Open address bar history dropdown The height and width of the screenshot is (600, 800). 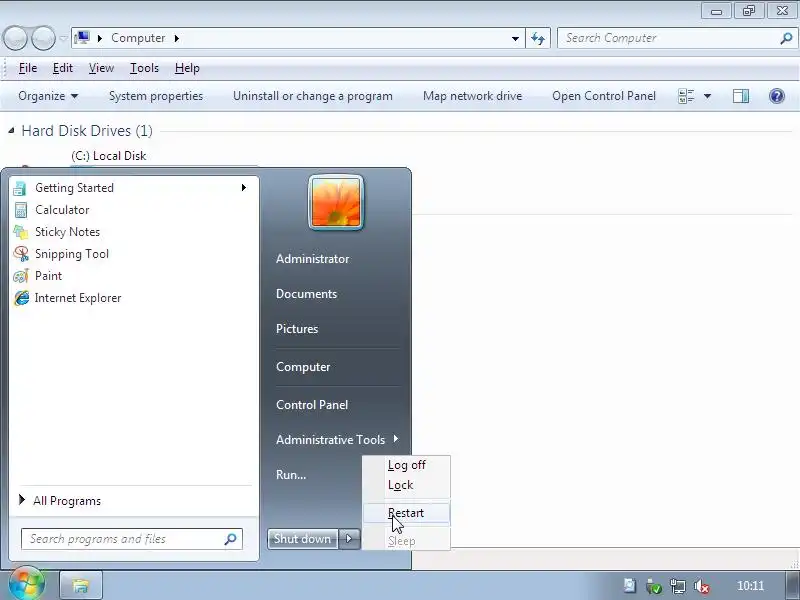515,38
